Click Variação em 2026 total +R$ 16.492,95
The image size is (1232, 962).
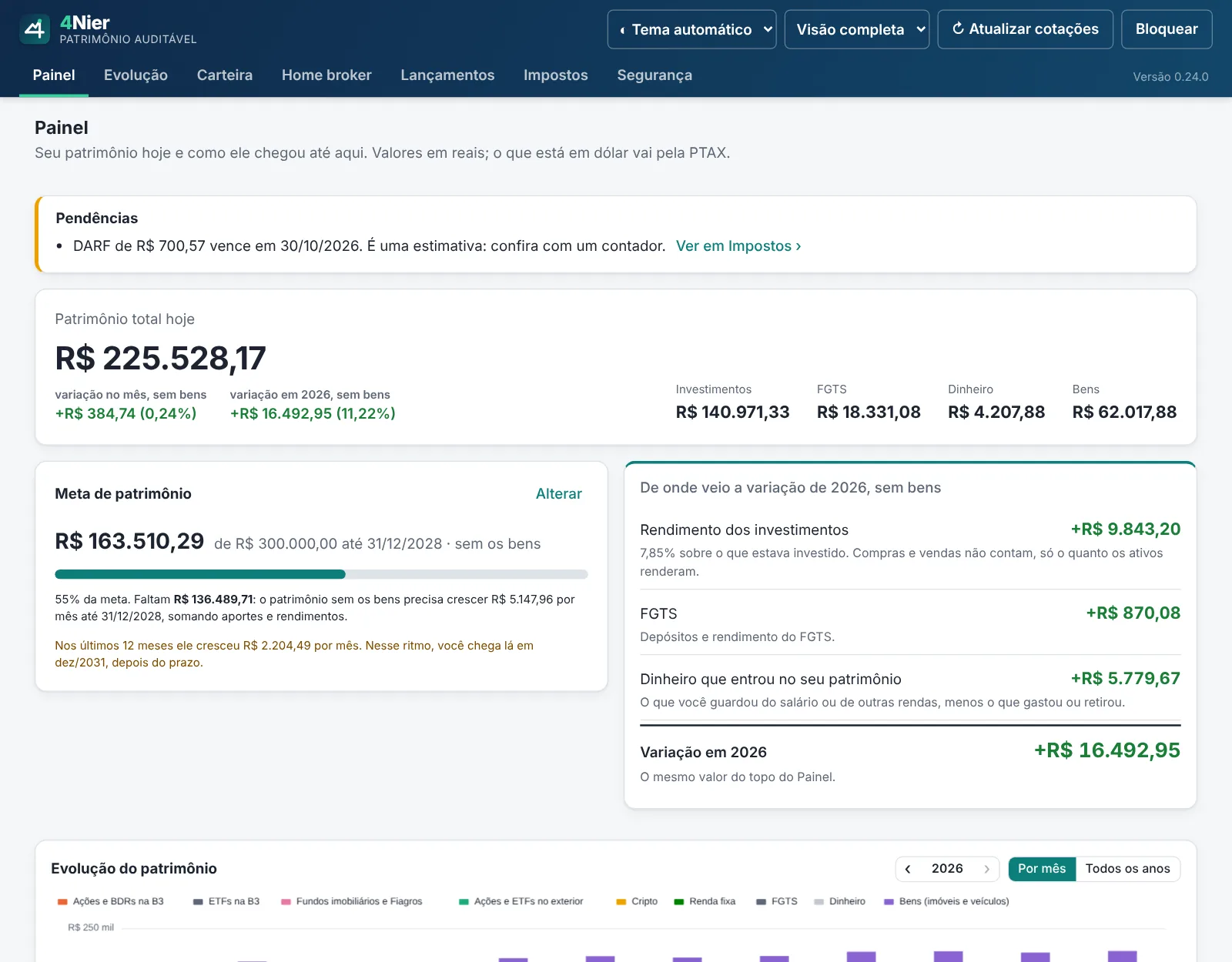point(1107,750)
